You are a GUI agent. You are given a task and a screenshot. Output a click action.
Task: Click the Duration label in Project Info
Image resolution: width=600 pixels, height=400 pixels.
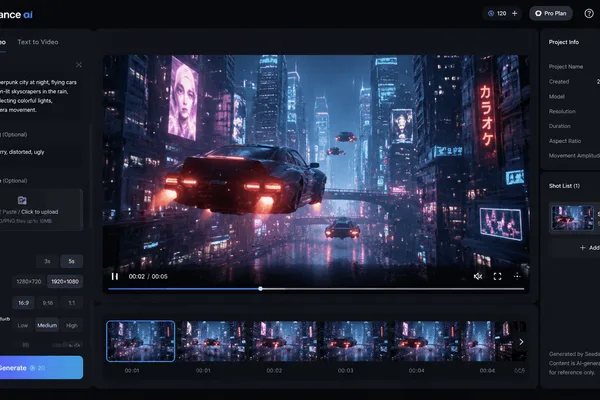(559, 126)
